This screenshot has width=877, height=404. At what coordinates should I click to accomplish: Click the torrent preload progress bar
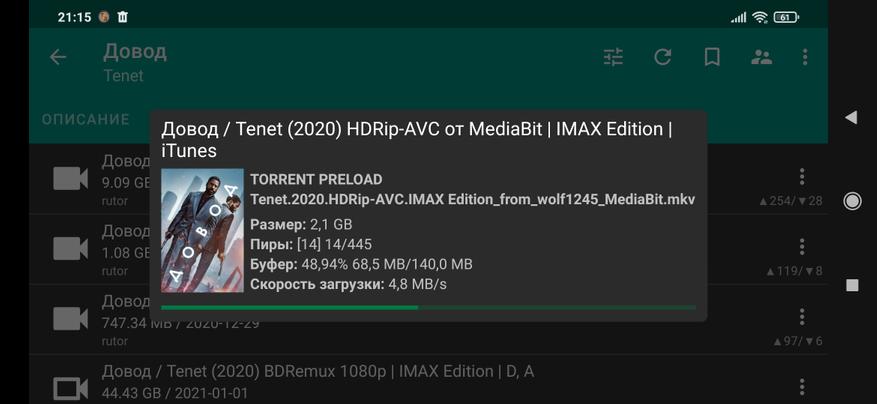(x=428, y=308)
